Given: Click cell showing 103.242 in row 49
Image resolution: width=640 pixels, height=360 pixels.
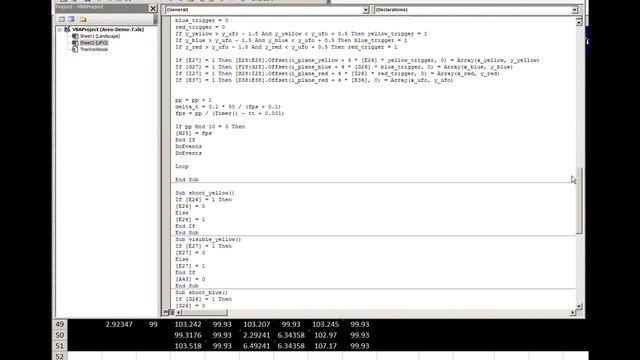Looking at the screenshot, I should tap(188, 324).
